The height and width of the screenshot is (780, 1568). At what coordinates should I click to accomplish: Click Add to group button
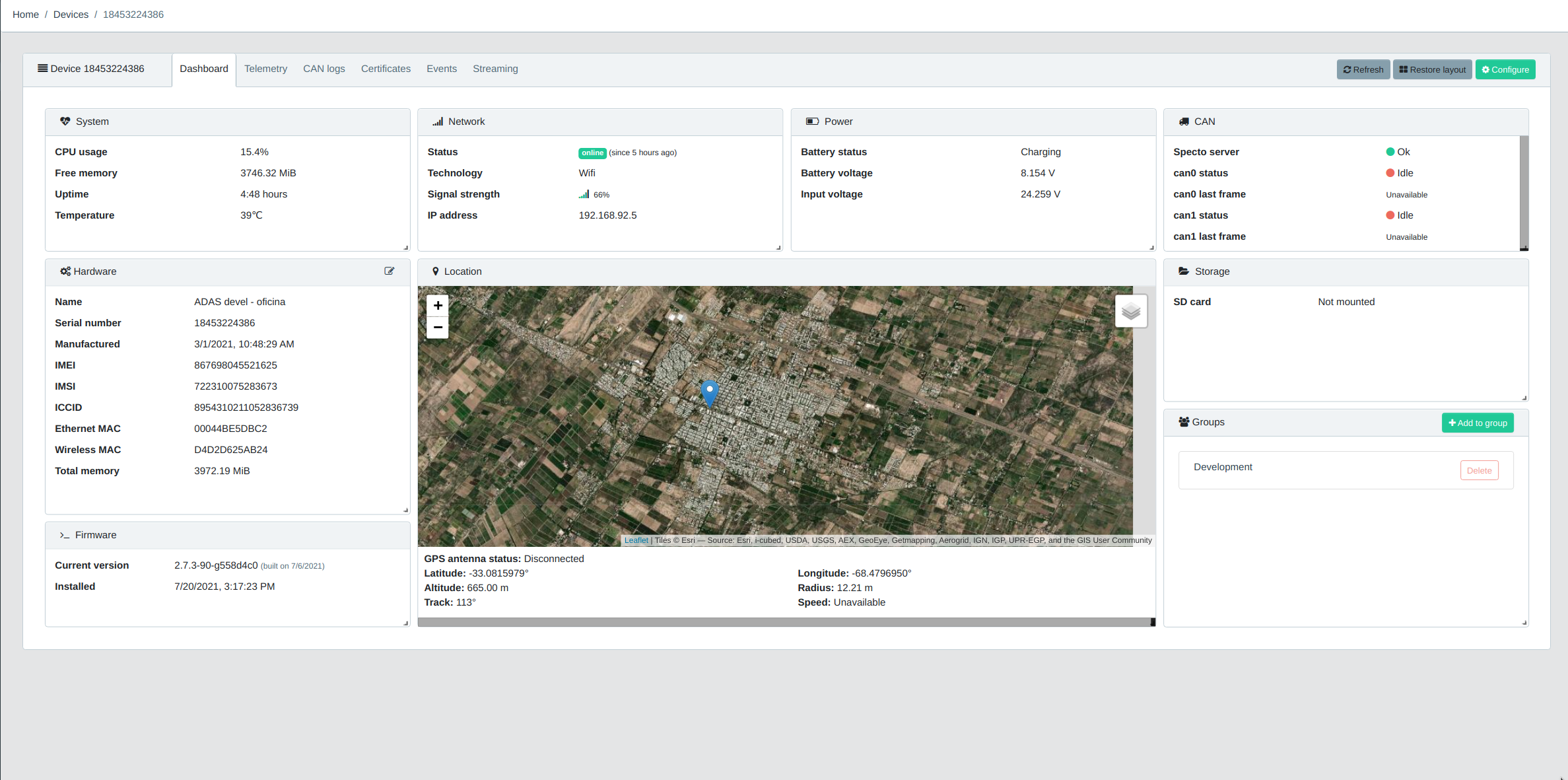(1477, 423)
